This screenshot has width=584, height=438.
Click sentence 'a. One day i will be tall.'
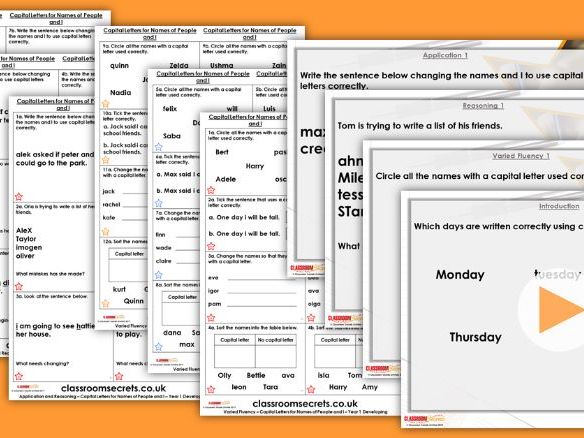[244, 217]
